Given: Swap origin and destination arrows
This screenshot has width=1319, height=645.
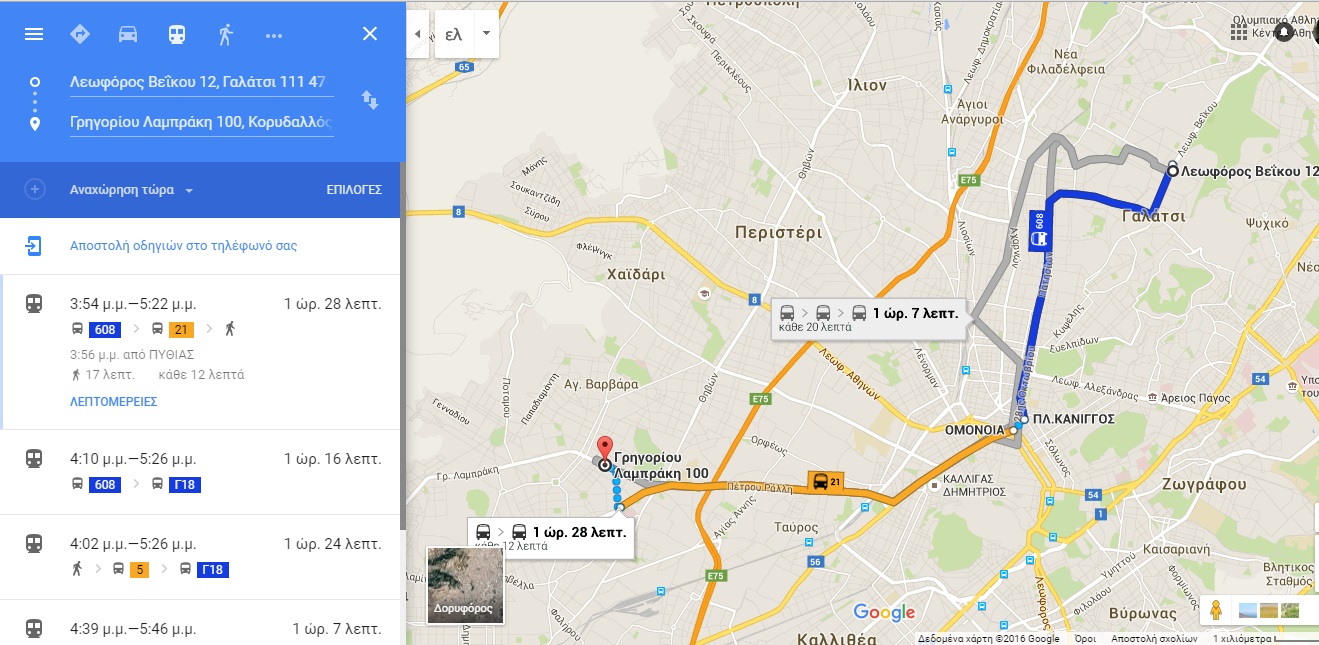Looking at the screenshot, I should tap(370, 100).
